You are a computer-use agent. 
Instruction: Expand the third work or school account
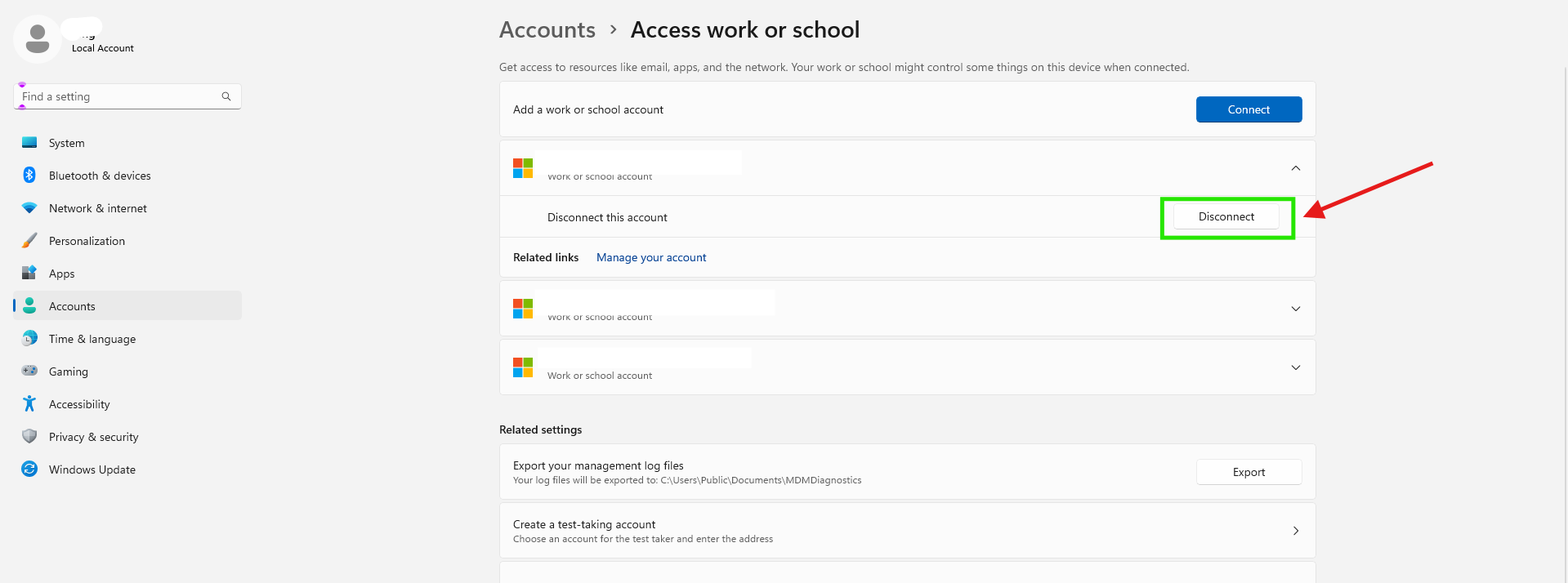click(1295, 367)
